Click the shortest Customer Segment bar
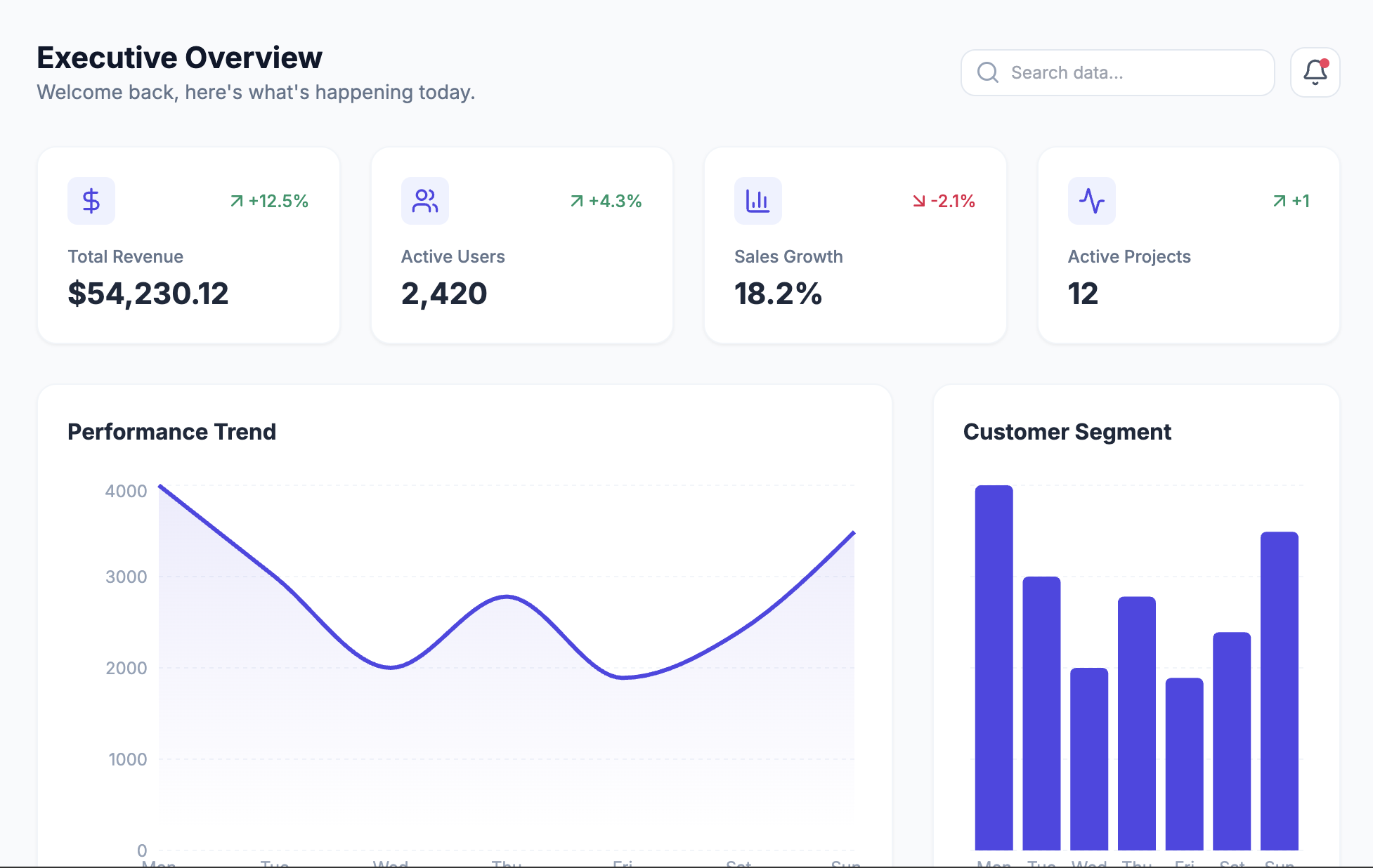Image resolution: width=1373 pixels, height=868 pixels. 1184,764
